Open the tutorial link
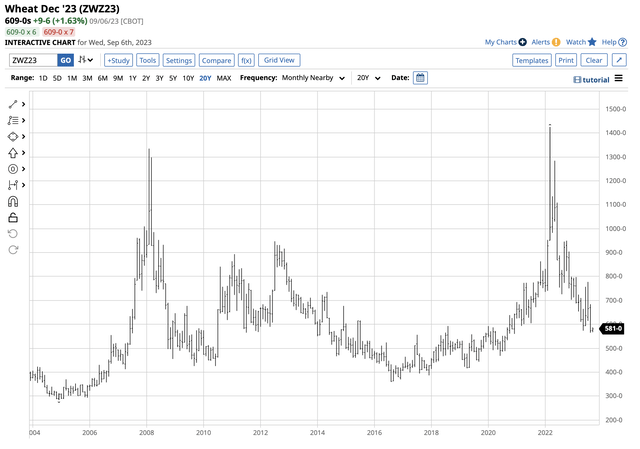Image resolution: width=640 pixels, height=449 pixels. pyautogui.click(x=591, y=80)
